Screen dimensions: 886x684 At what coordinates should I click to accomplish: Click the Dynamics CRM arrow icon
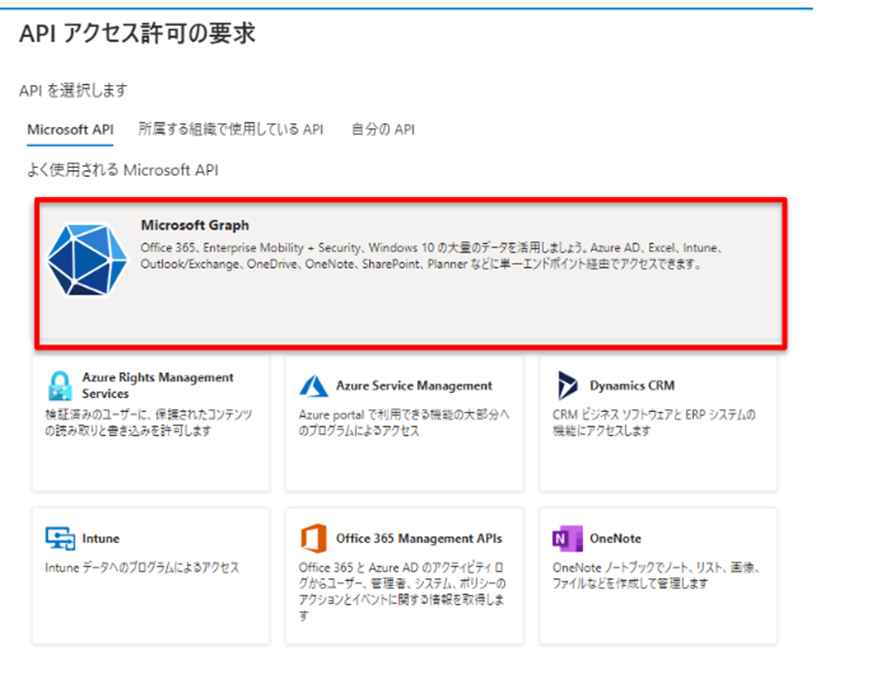[x=567, y=385]
